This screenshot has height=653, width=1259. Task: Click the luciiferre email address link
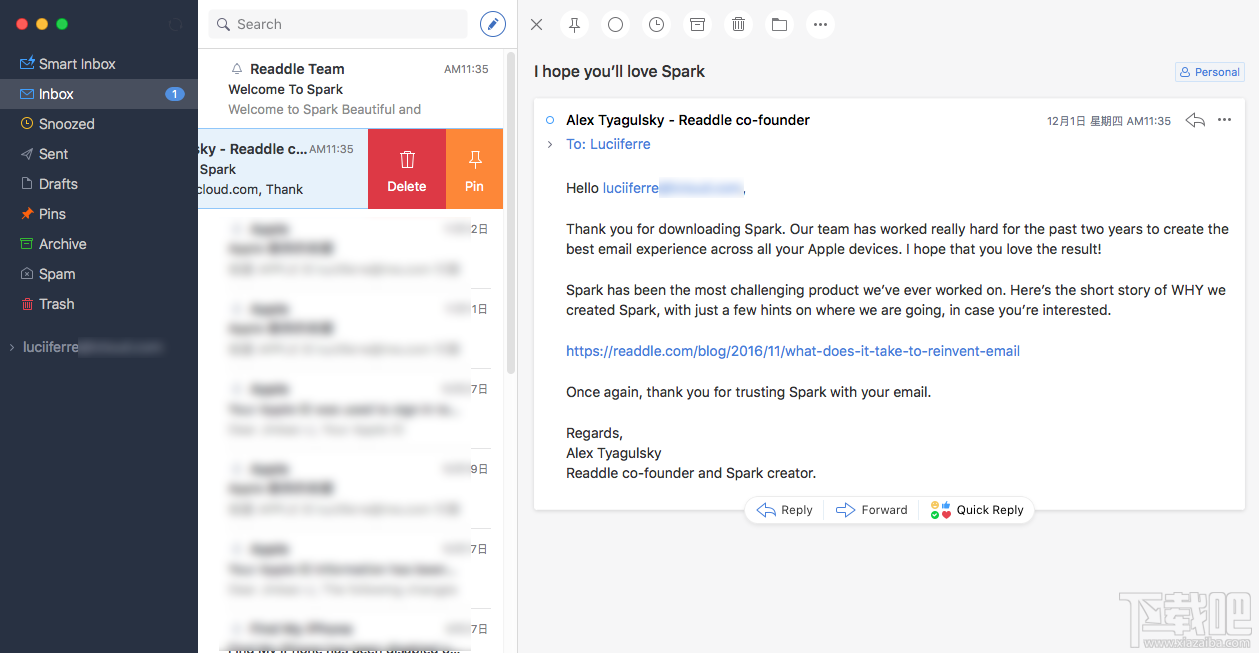click(673, 188)
